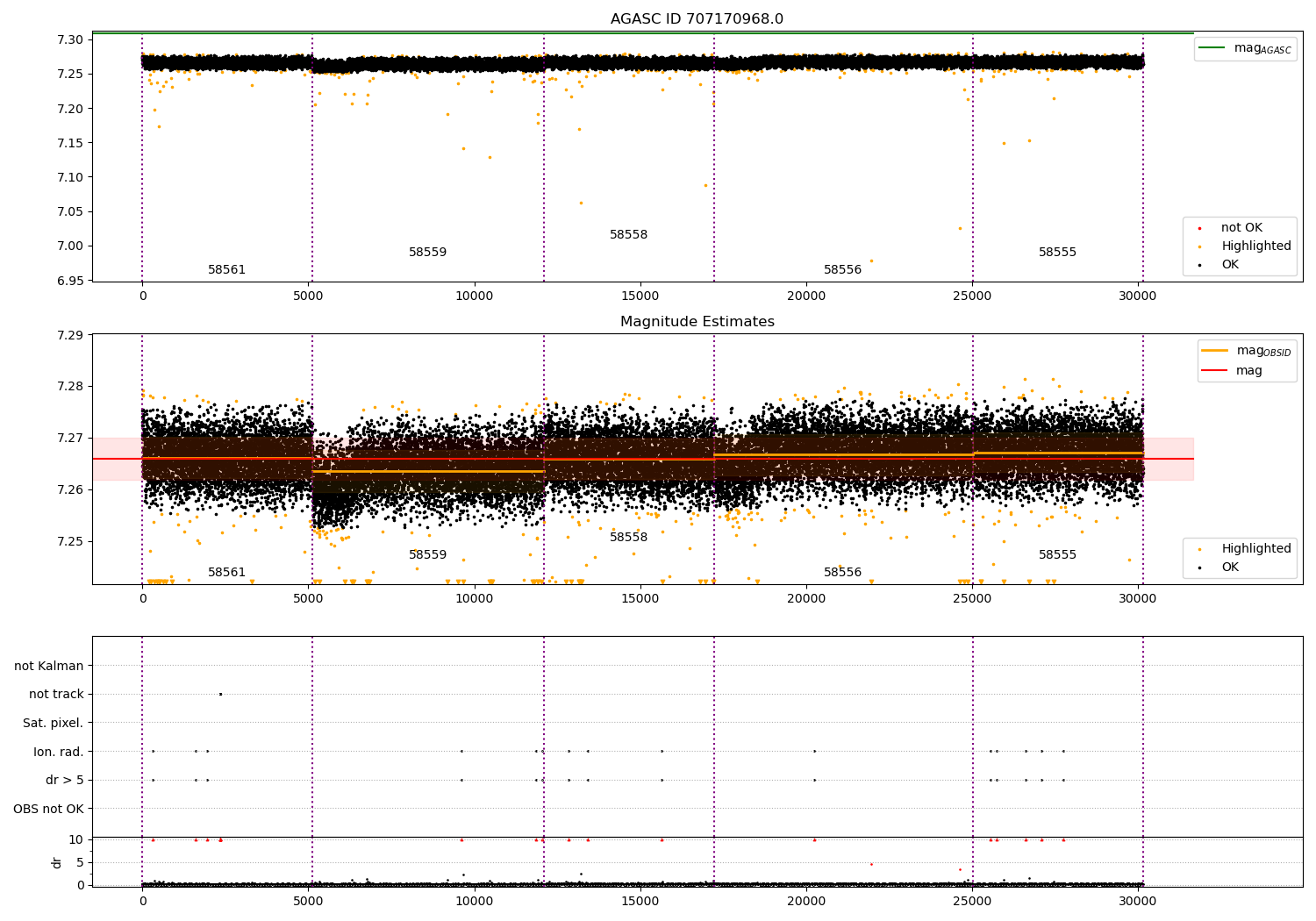The width and height of the screenshot is (1316, 921).
Task: Click the 30000 x-axis tick under the bottom plot
Action: point(1138,901)
